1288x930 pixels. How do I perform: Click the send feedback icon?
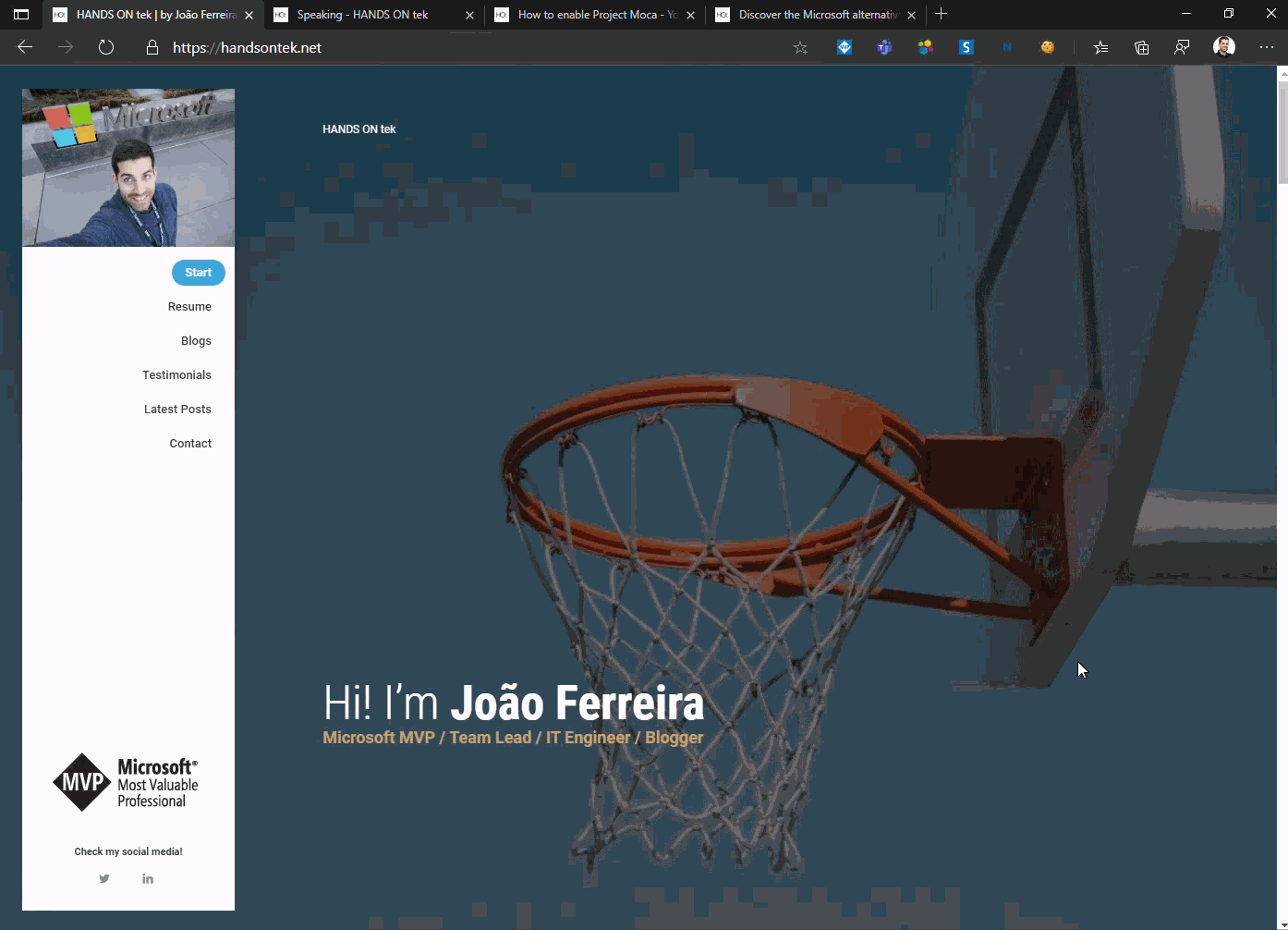1182,48
